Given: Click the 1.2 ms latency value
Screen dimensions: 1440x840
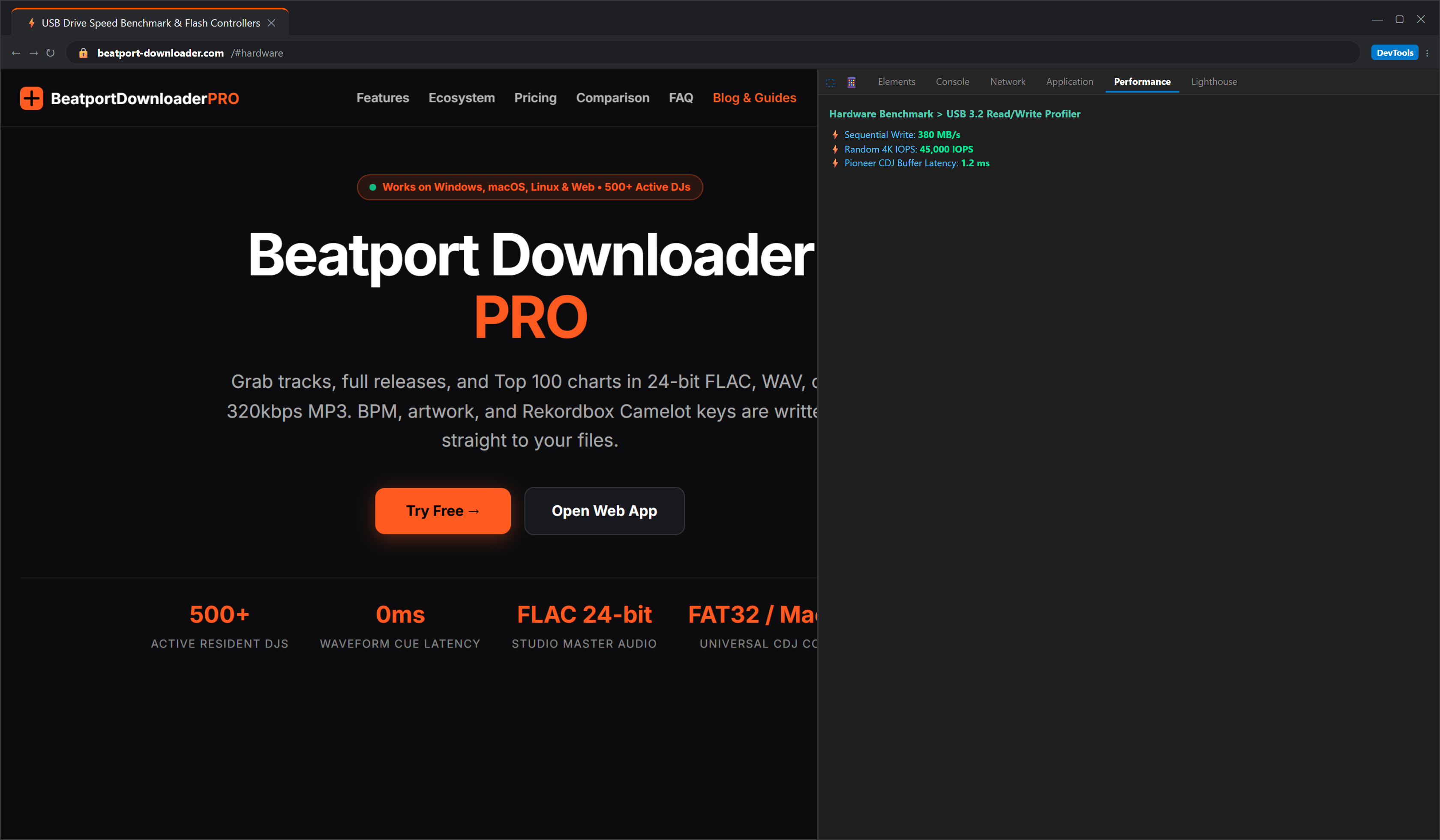Looking at the screenshot, I should coord(975,163).
